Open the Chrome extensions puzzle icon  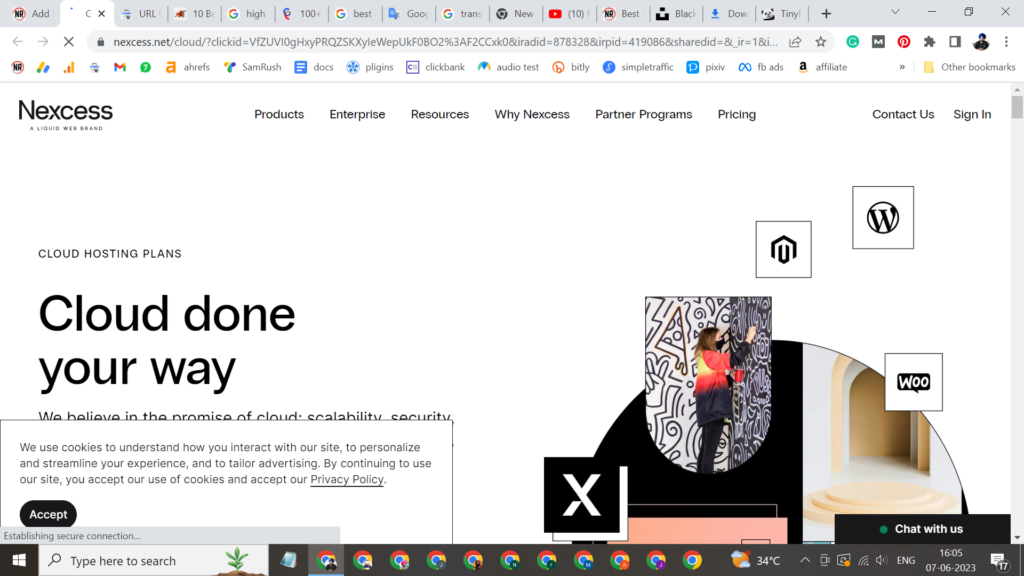click(929, 42)
